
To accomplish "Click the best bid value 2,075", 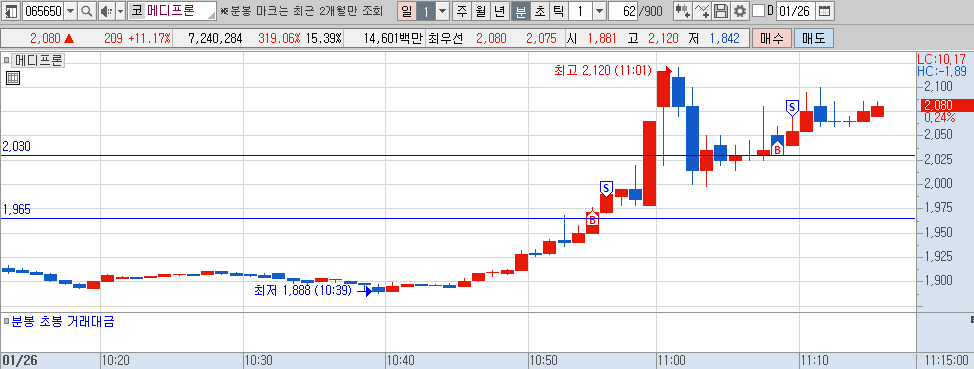I will pos(541,39).
